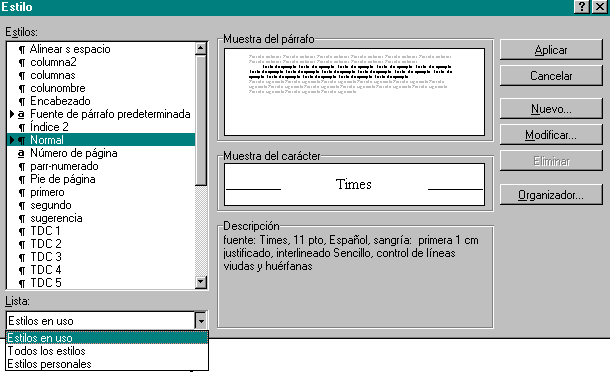Viewport: 610px width, 373px height.
Task: Open the Lista dropdown arrow
Action: [201, 321]
